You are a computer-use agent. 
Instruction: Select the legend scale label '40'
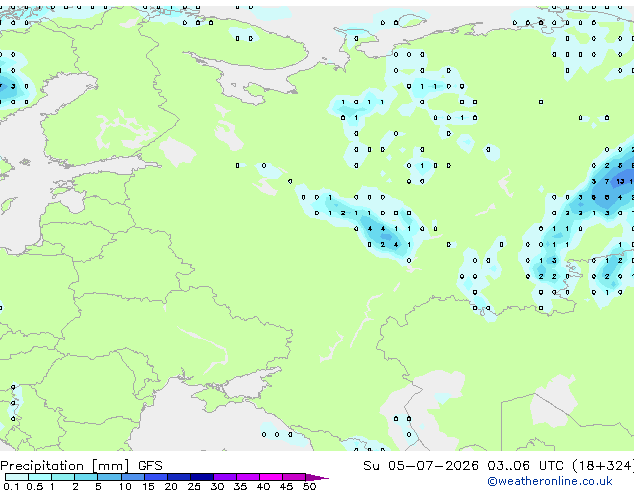point(263,486)
